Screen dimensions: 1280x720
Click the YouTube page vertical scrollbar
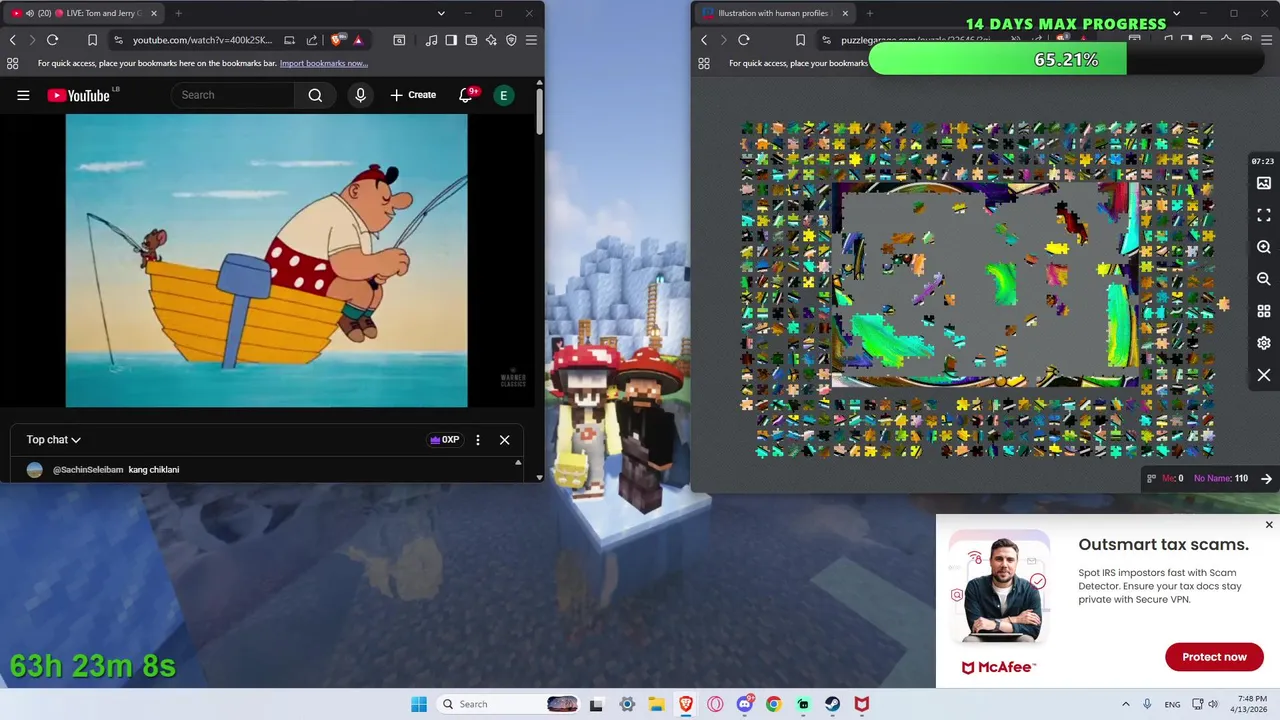point(540,110)
